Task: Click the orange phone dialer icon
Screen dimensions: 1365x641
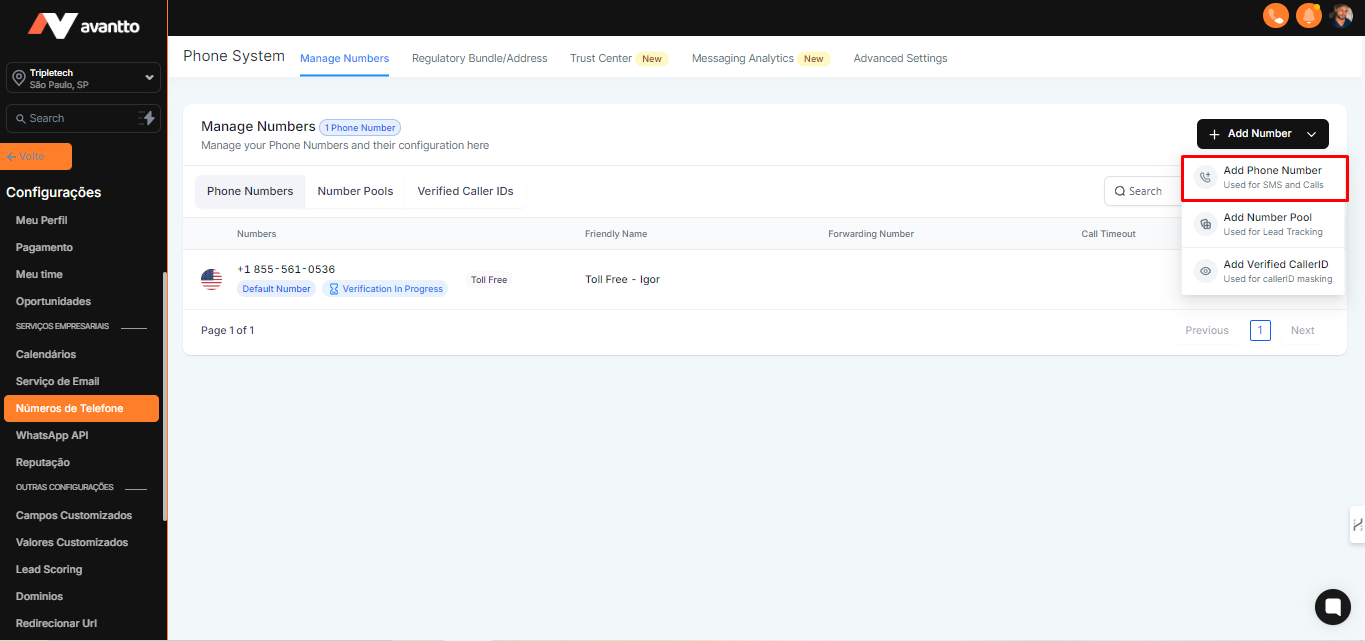Action: point(1275,16)
